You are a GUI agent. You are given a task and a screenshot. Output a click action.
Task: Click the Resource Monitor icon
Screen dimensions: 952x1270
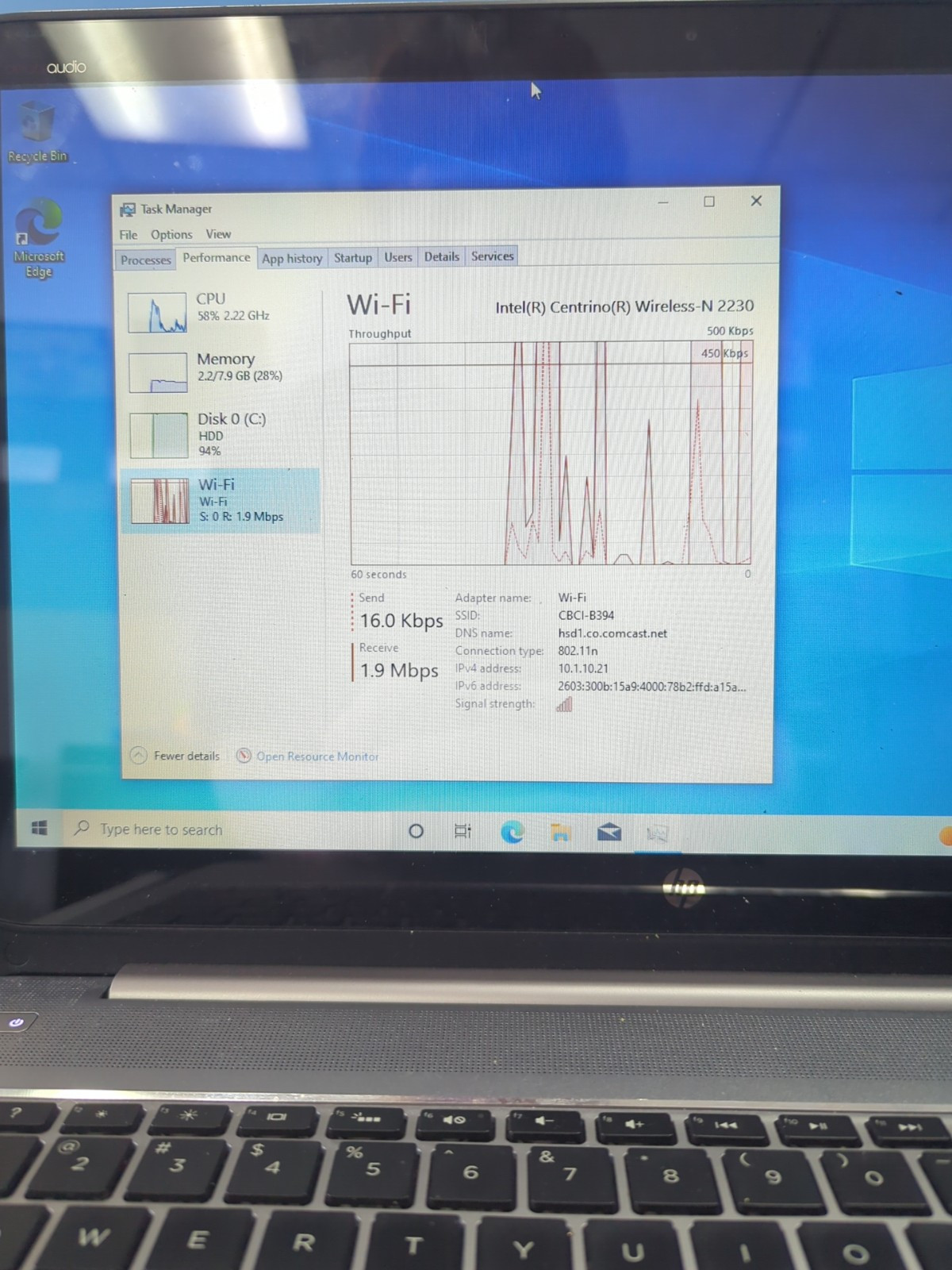(244, 756)
